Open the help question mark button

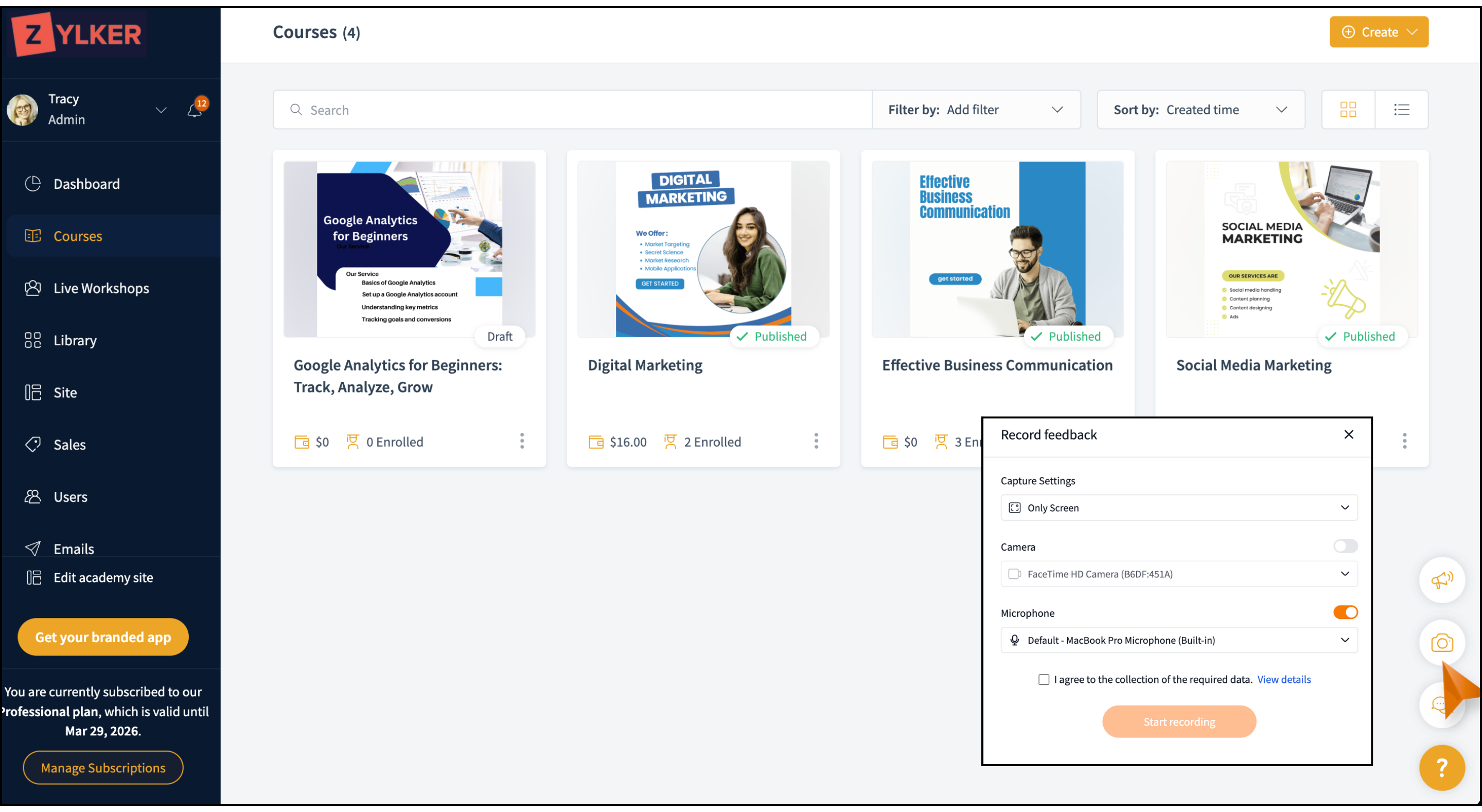[1441, 767]
